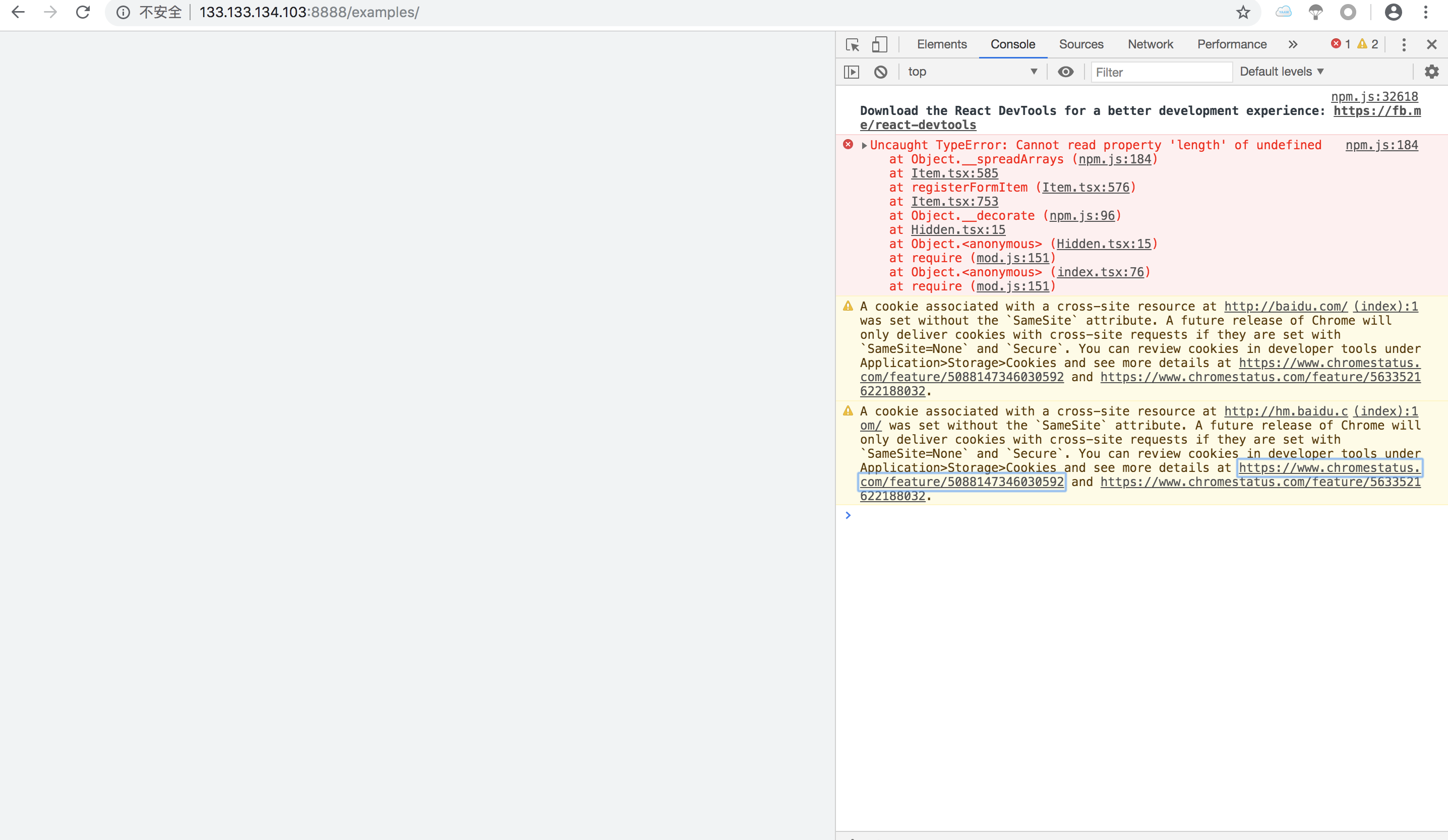The image size is (1448, 840).
Task: Open the Default levels dropdown
Action: click(1281, 72)
